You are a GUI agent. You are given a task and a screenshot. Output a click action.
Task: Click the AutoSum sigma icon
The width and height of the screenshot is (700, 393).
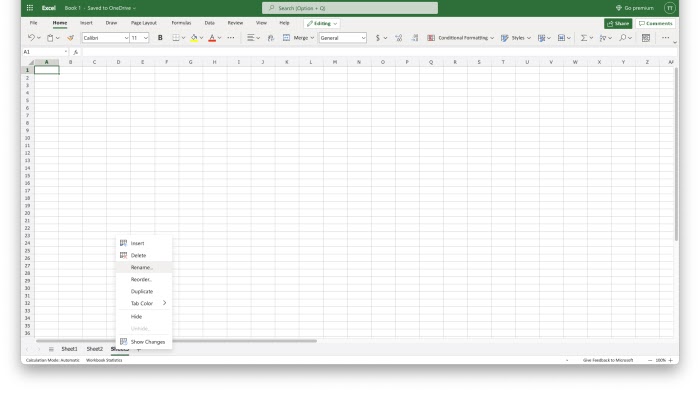click(583, 38)
